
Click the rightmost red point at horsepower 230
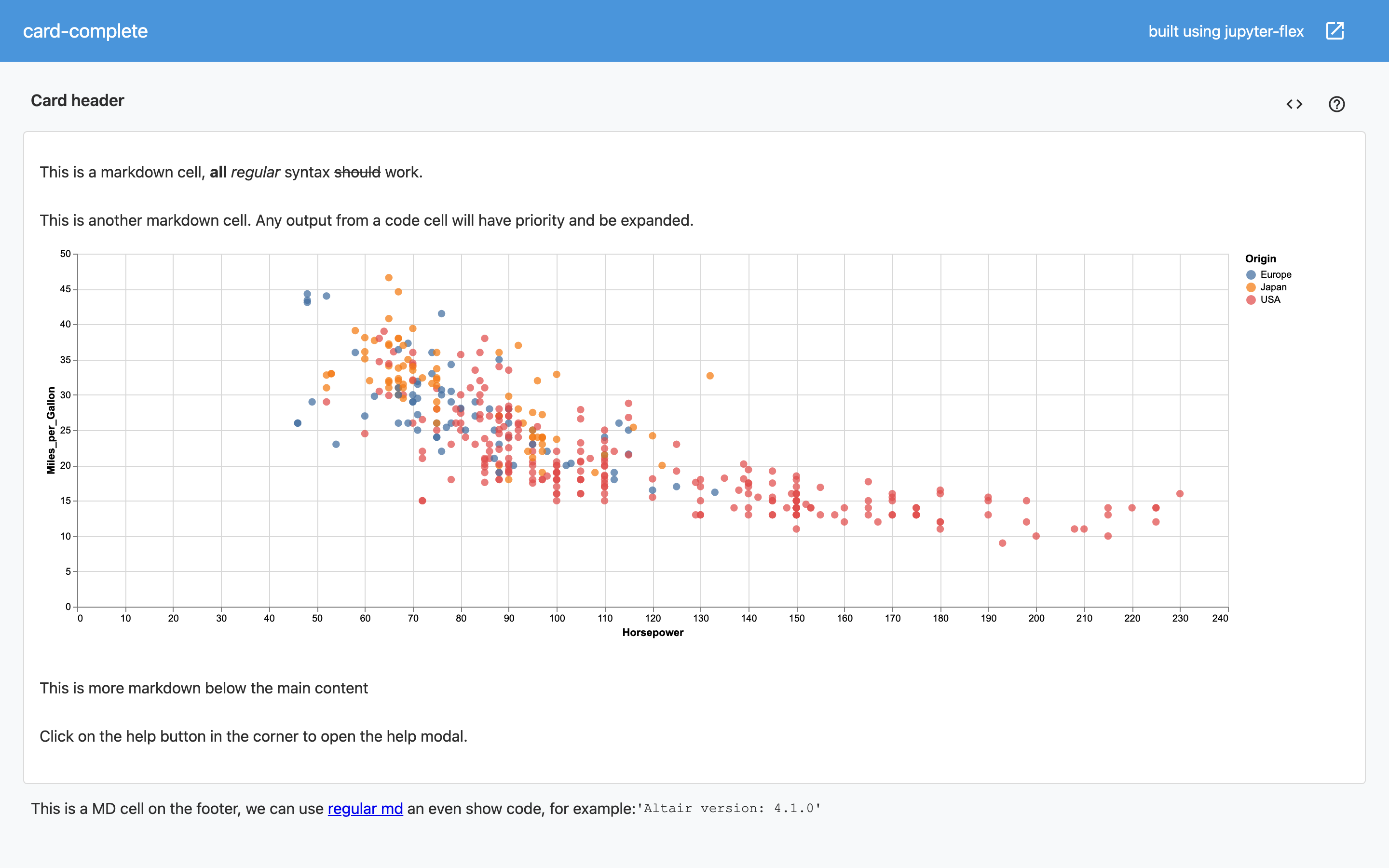pos(1180,494)
